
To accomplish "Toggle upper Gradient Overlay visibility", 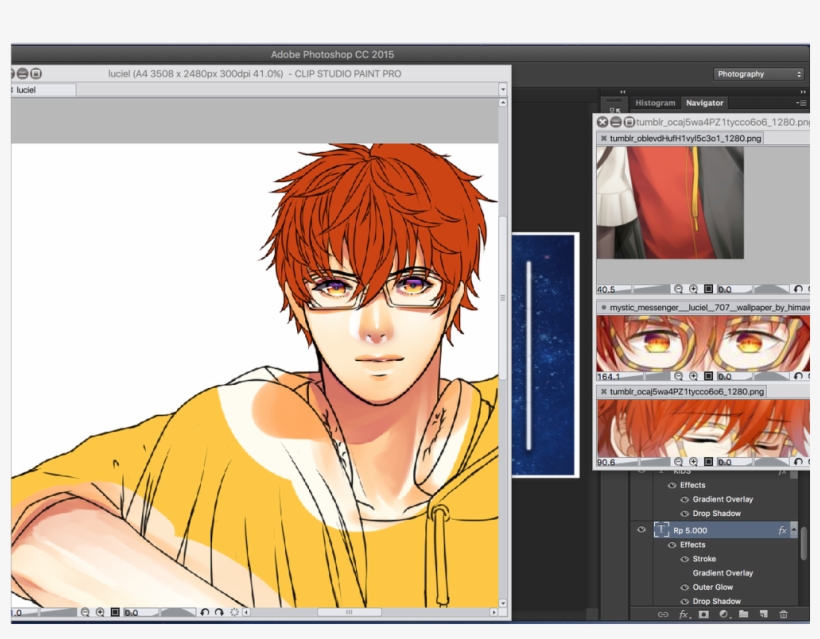I will click(x=685, y=500).
